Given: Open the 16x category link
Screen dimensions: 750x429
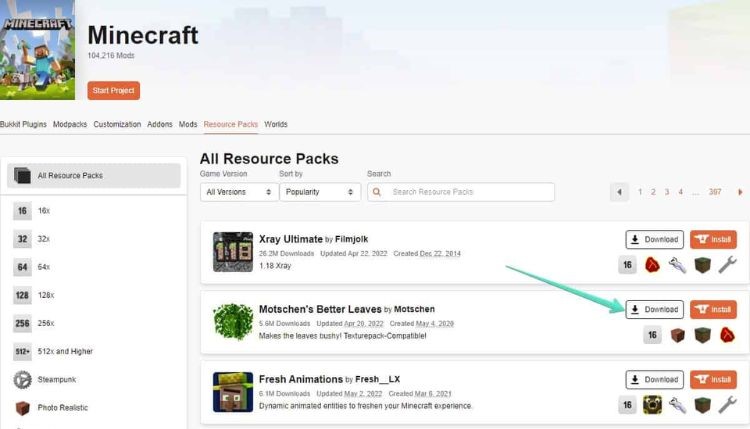Looking at the screenshot, I should coord(44,210).
